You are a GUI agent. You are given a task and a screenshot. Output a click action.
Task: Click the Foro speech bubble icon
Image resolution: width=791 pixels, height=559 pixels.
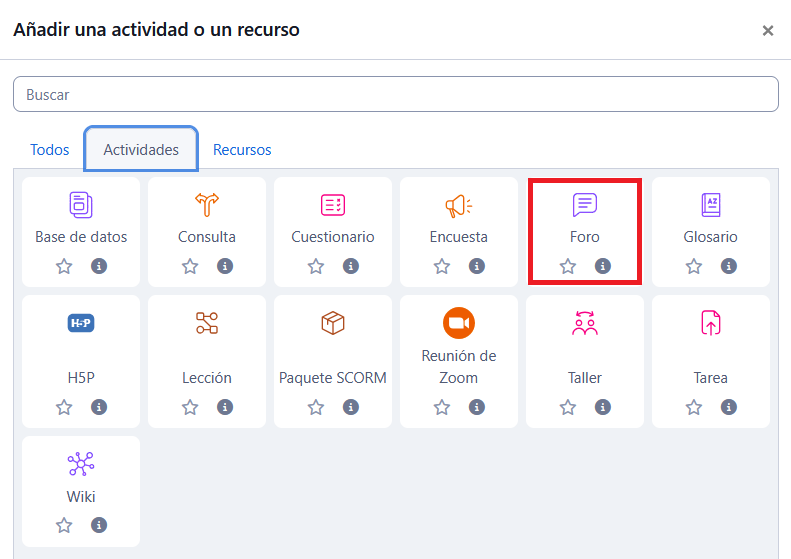point(585,205)
